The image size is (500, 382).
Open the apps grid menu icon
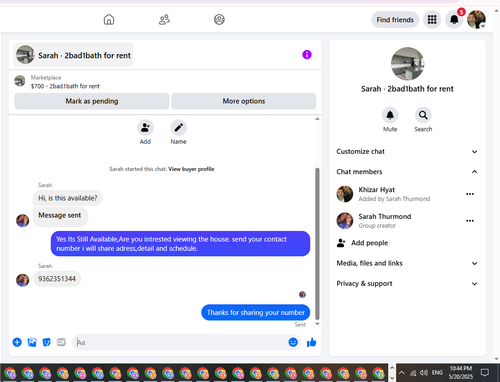pos(432,20)
